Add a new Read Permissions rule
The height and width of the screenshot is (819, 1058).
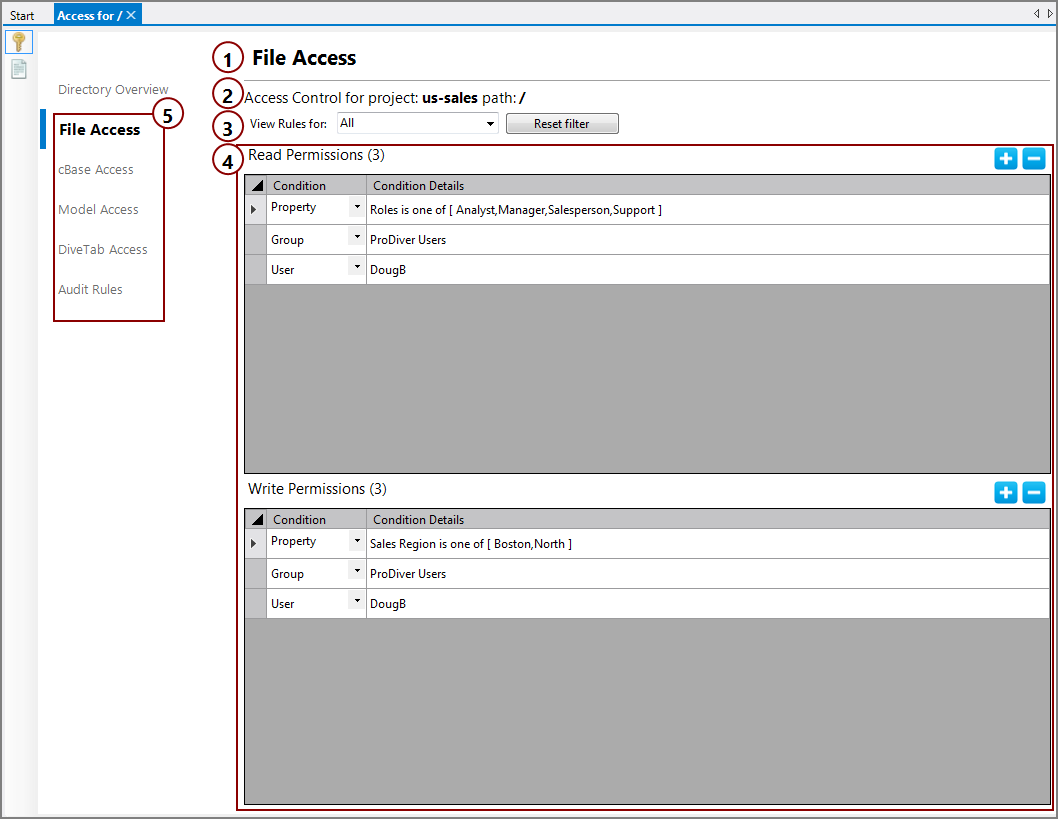(x=1006, y=158)
